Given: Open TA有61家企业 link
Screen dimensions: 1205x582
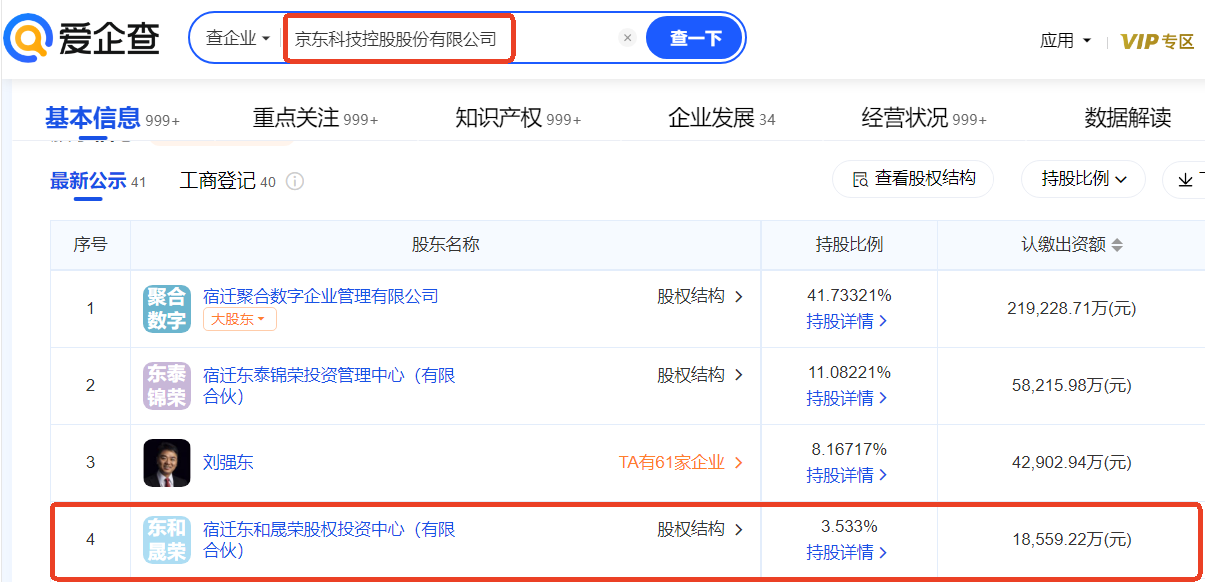Looking at the screenshot, I should [681, 463].
